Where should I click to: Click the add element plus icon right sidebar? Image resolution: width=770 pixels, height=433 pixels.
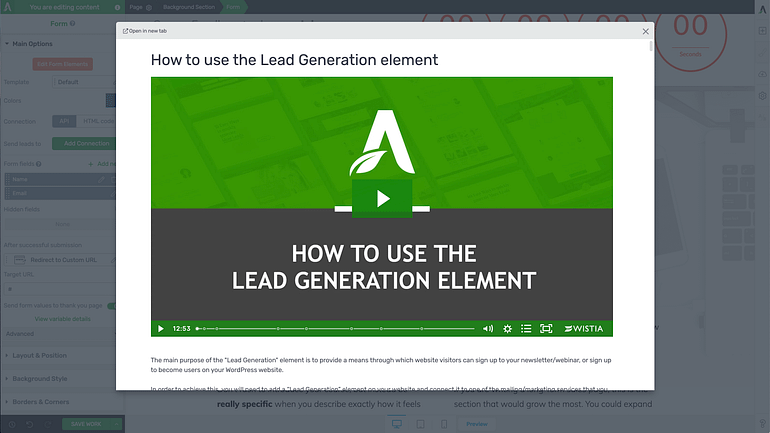click(763, 30)
